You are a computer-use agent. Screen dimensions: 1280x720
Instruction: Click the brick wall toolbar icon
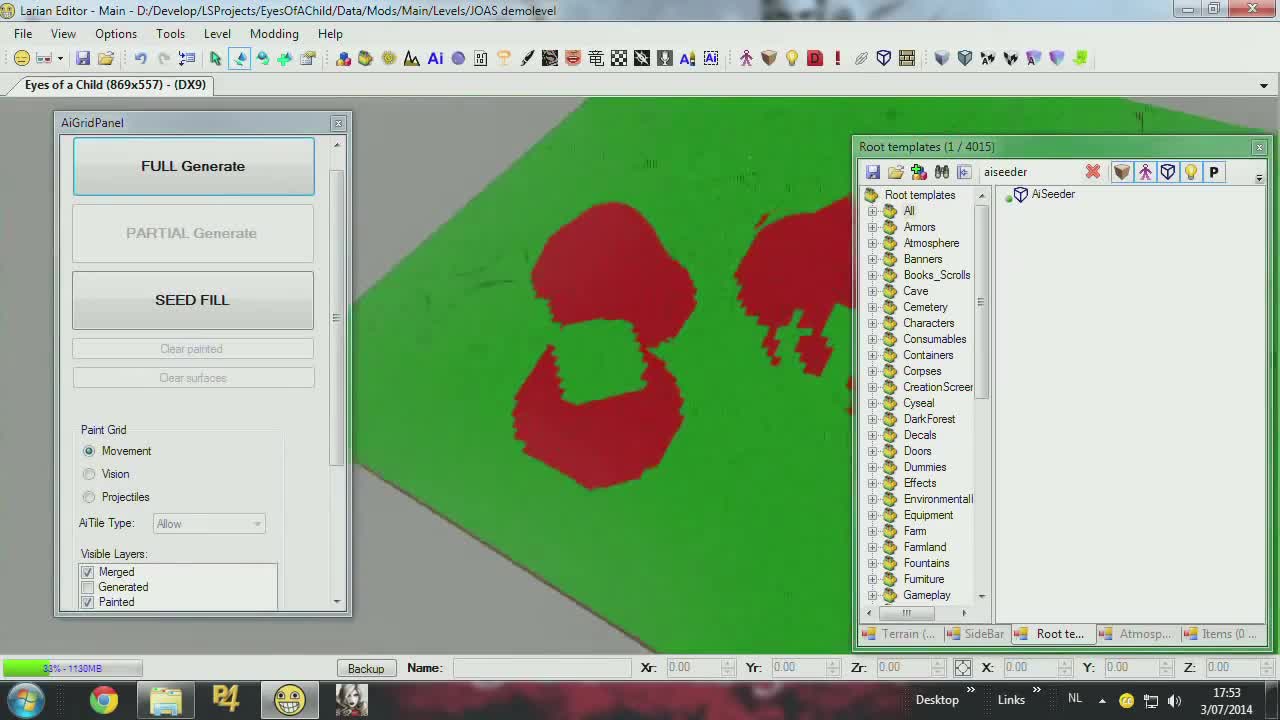[x=907, y=59]
